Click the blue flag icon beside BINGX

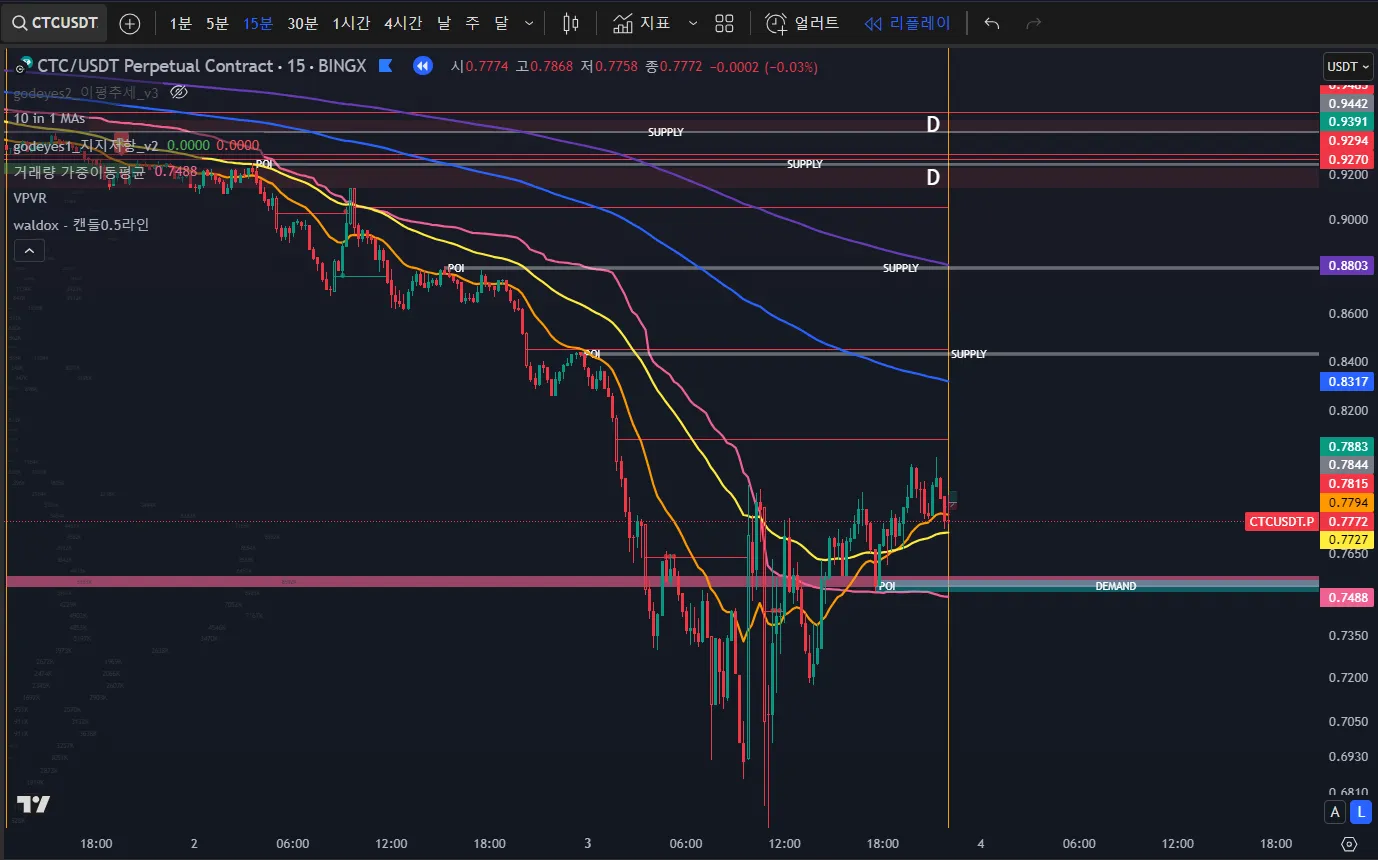[x=385, y=66]
